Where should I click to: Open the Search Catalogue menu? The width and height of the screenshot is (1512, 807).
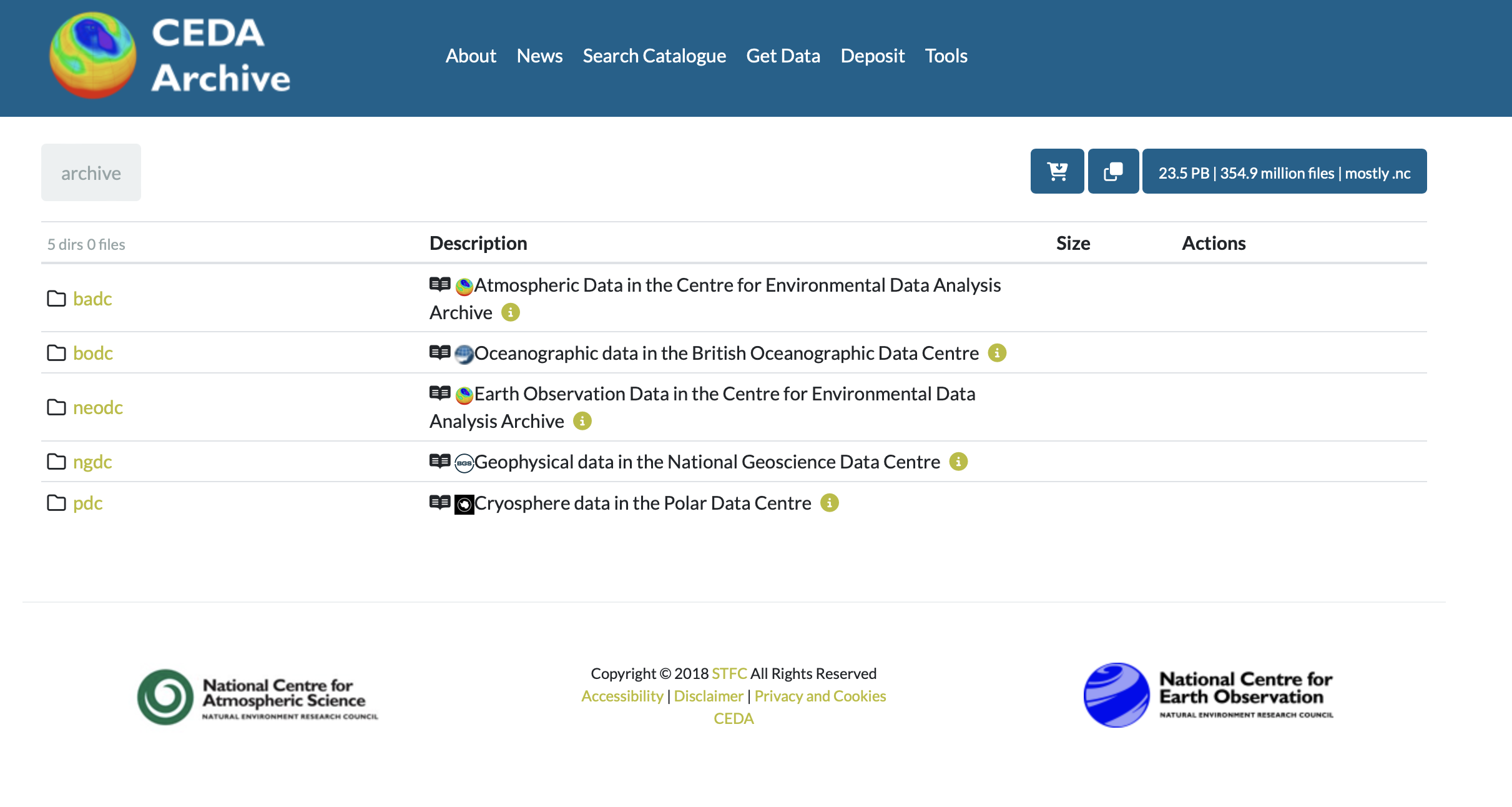[654, 56]
